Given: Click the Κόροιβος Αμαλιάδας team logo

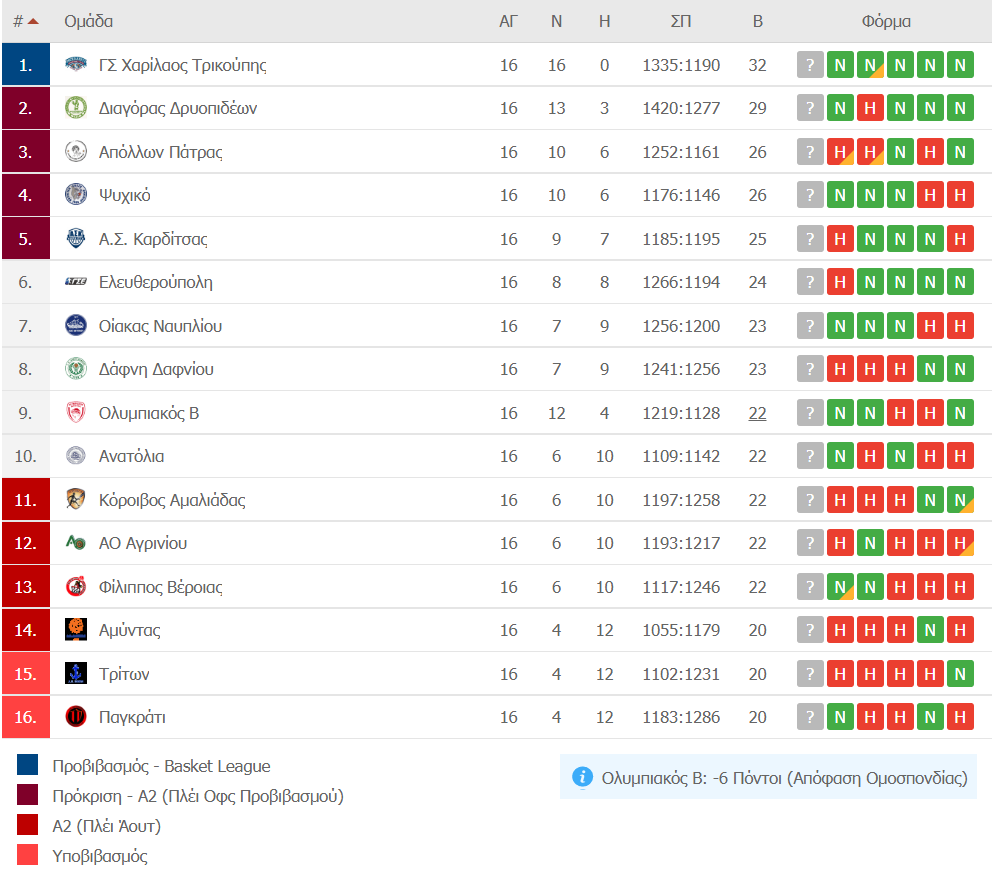Looking at the screenshot, I should (x=76, y=499).
